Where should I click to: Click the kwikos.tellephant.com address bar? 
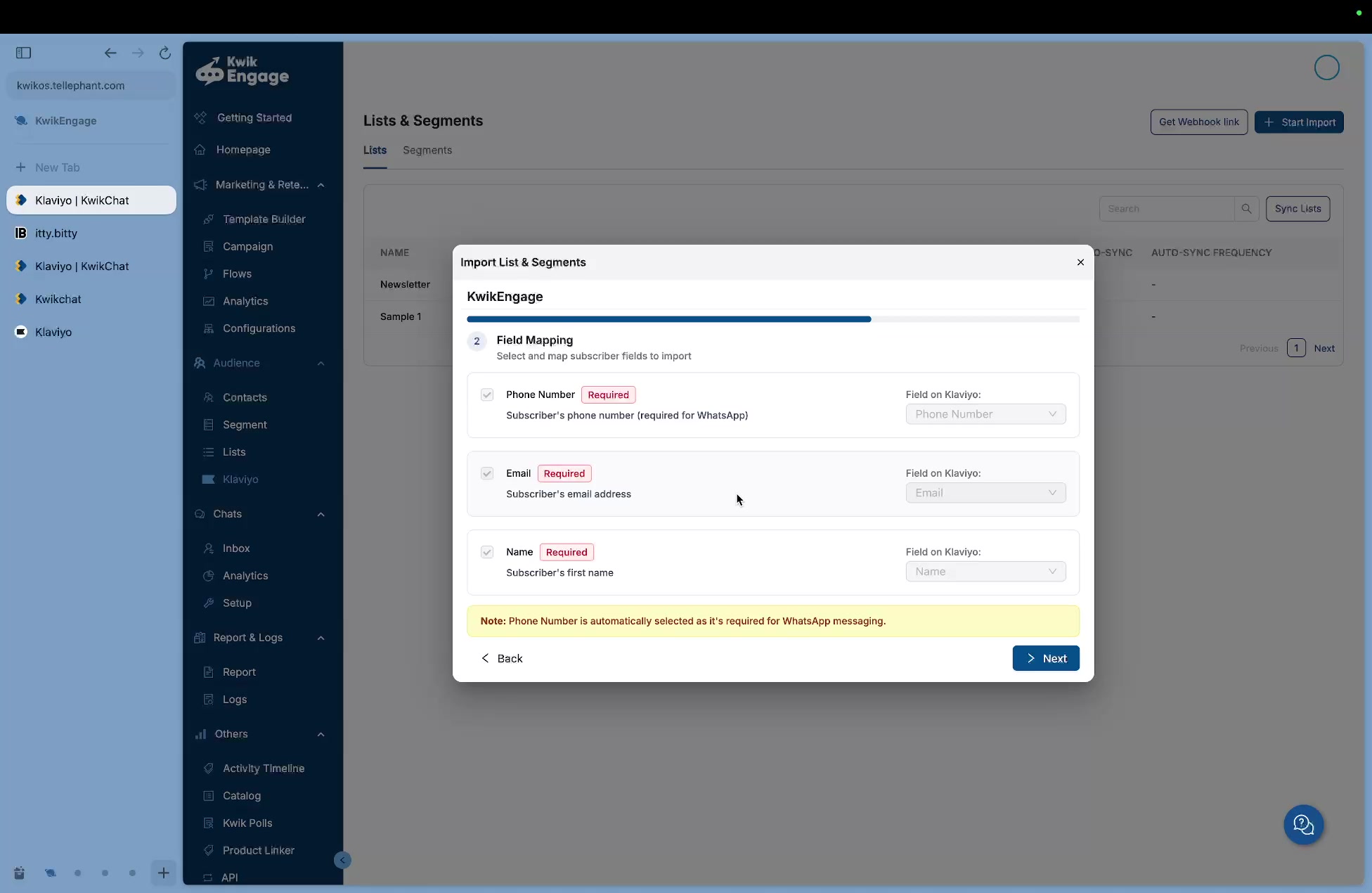(91, 86)
